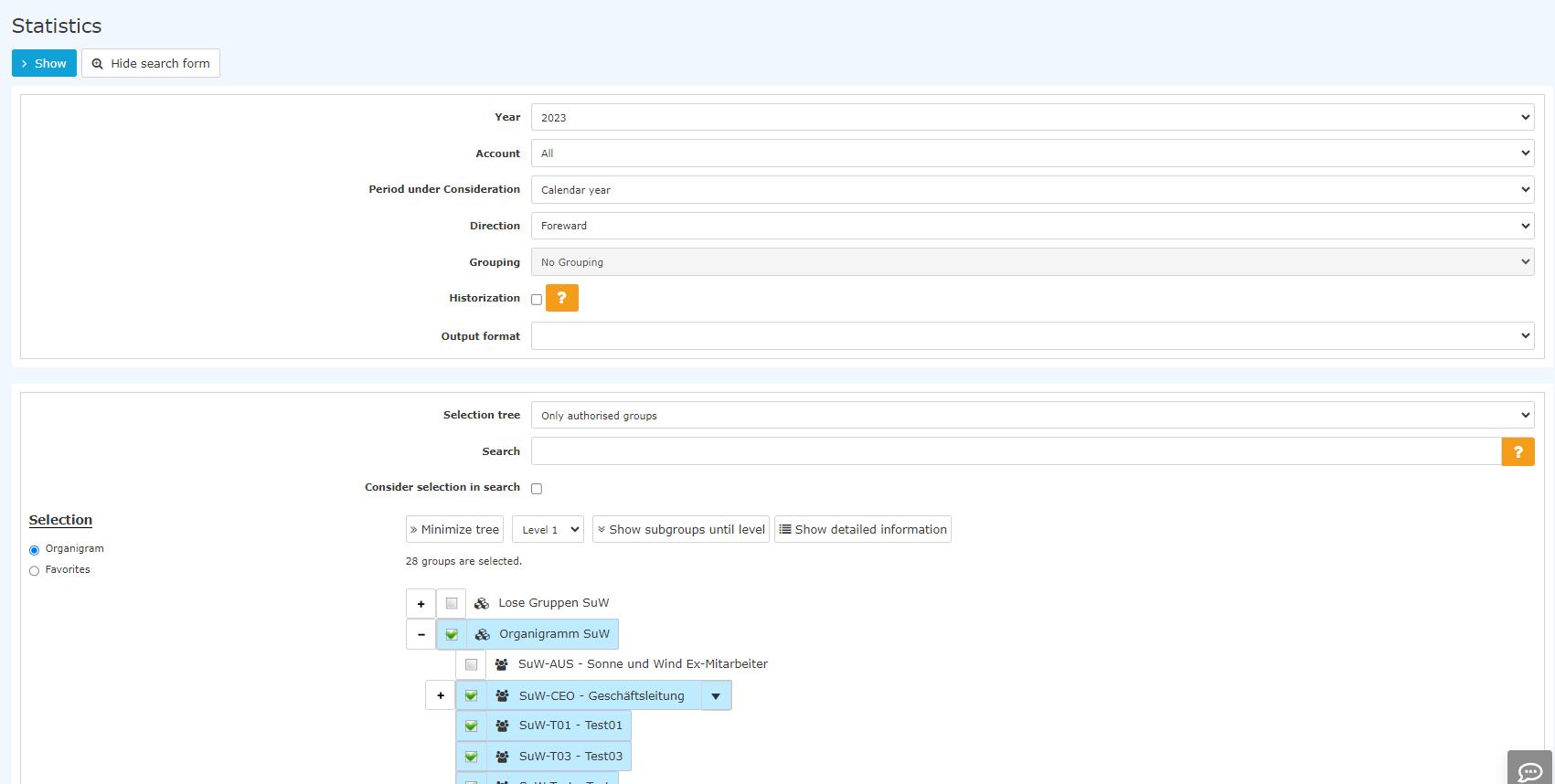This screenshot has height=784, width=1555.
Task: Open the Level 1 dropdown
Action: [548, 529]
